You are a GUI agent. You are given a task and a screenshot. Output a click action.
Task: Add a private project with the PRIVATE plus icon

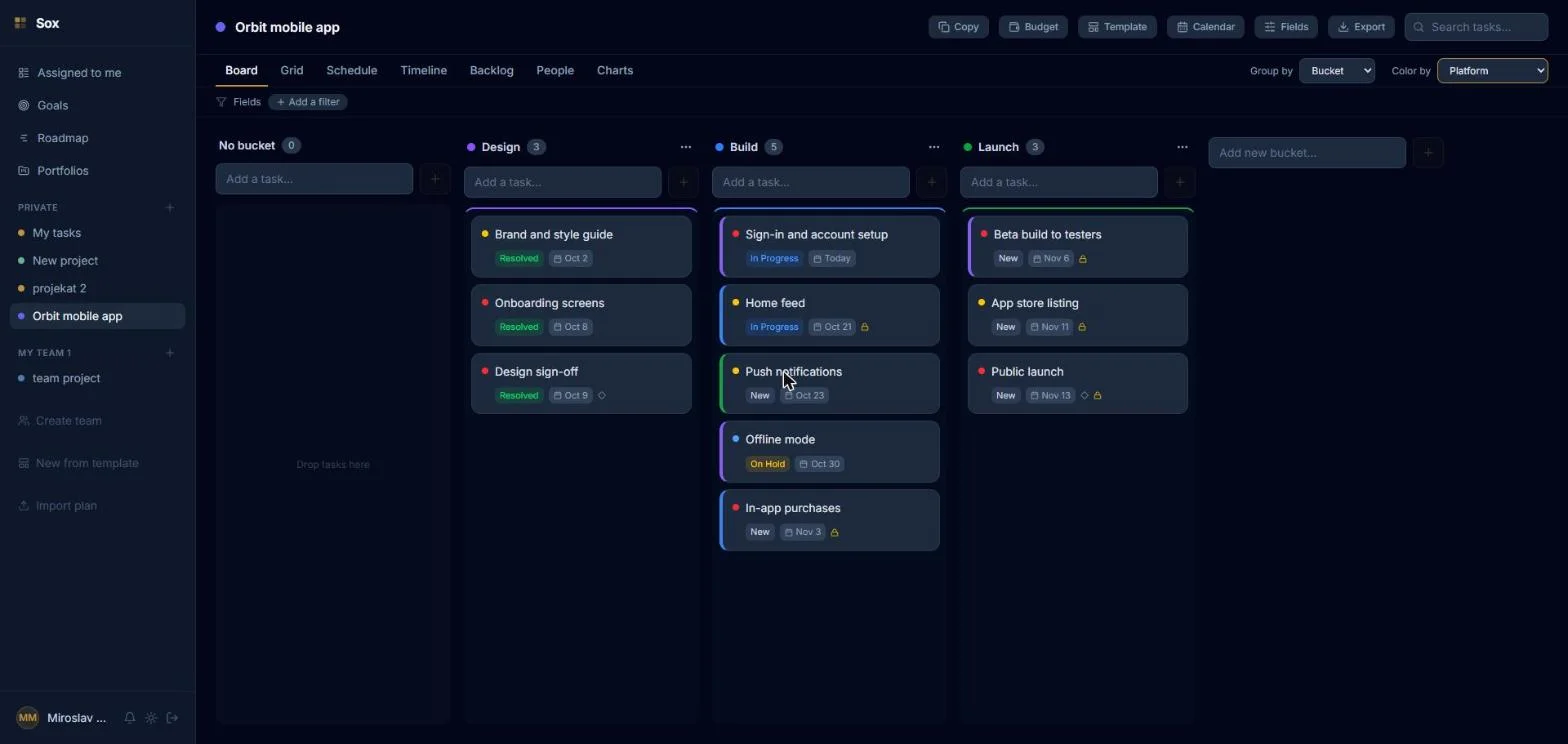(x=170, y=208)
